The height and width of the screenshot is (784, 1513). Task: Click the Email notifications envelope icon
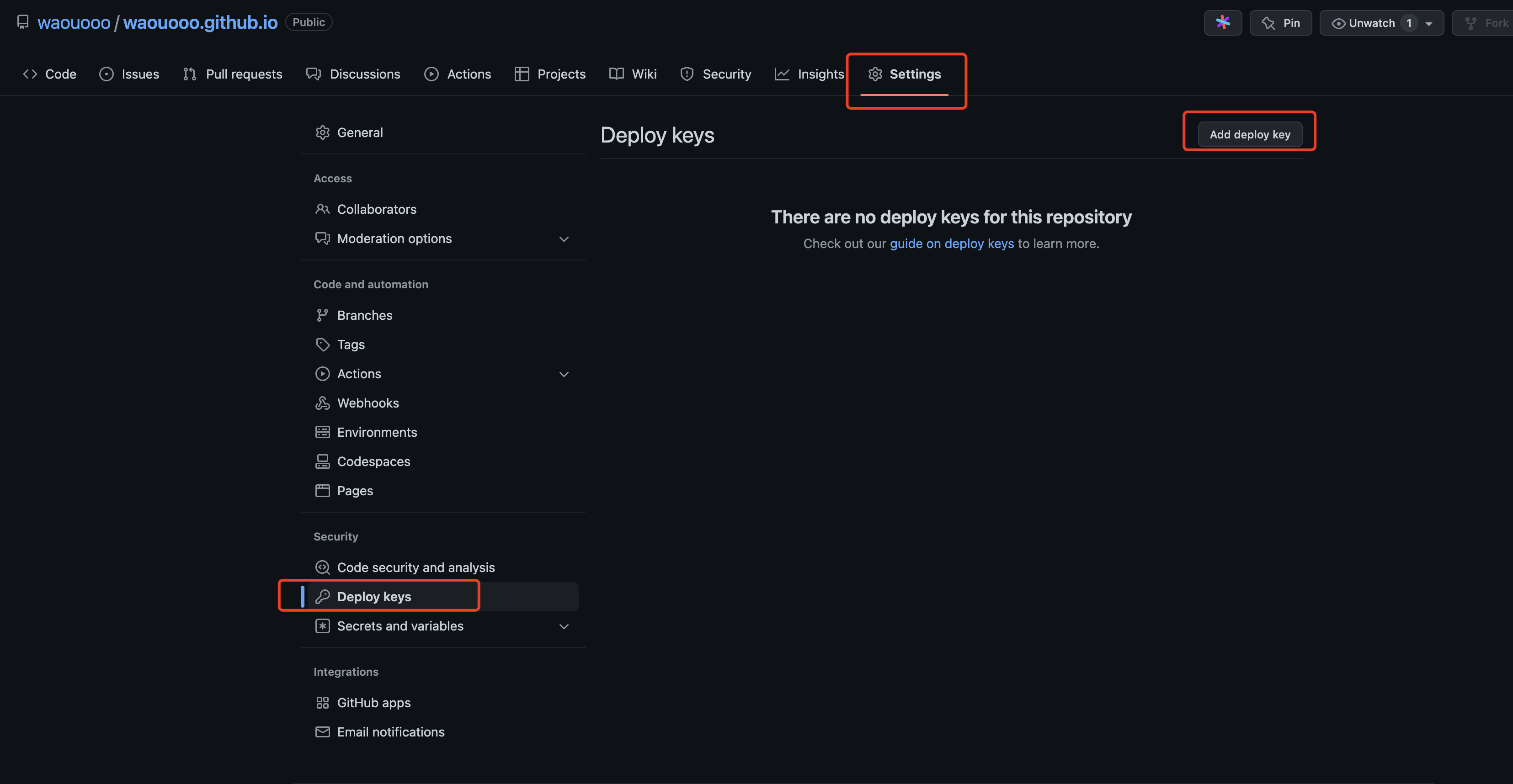[322, 732]
